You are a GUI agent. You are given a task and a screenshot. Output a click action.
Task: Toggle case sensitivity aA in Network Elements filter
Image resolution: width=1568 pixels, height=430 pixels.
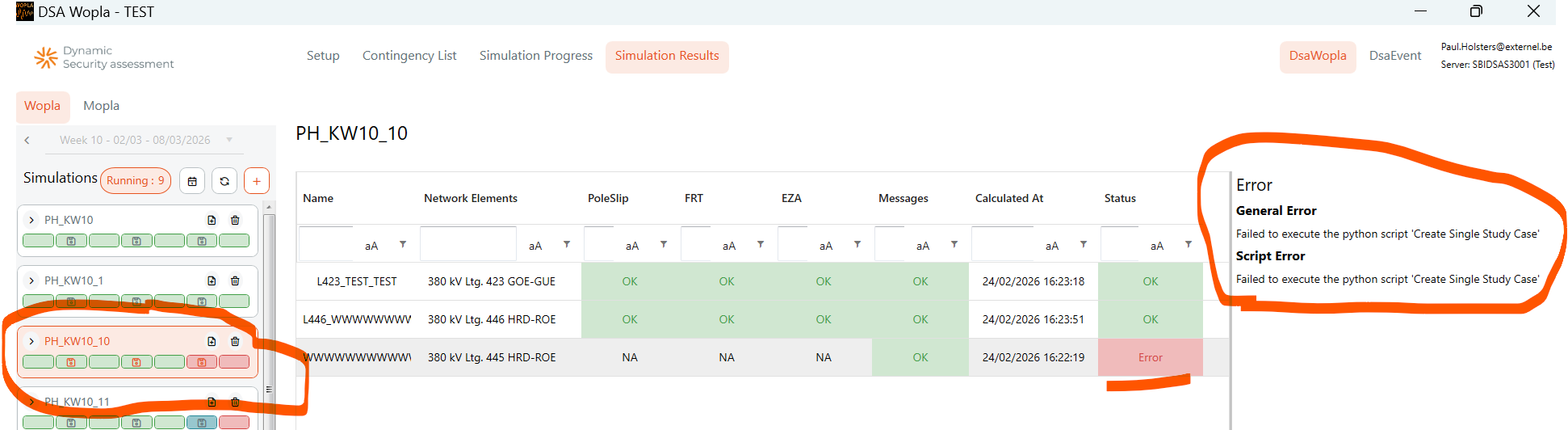coord(535,246)
